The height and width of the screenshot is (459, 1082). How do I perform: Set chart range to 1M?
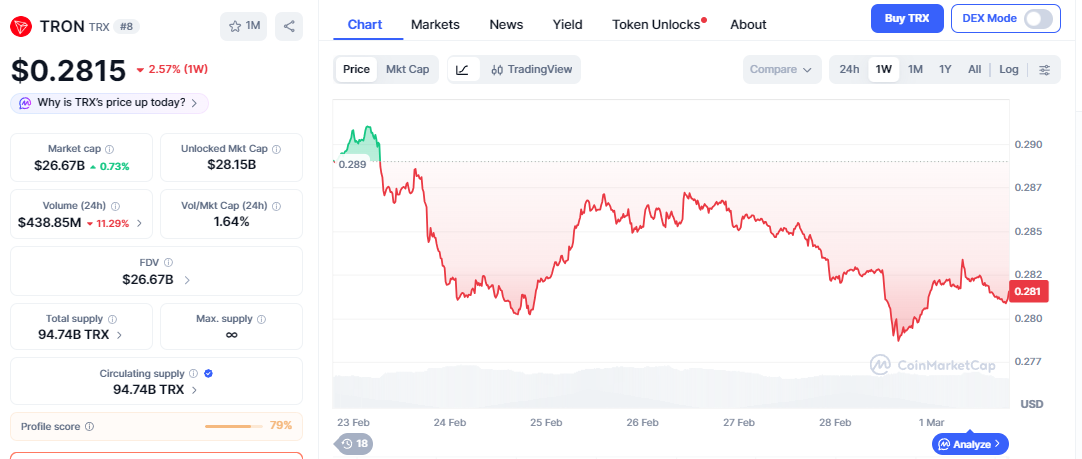(x=915, y=69)
